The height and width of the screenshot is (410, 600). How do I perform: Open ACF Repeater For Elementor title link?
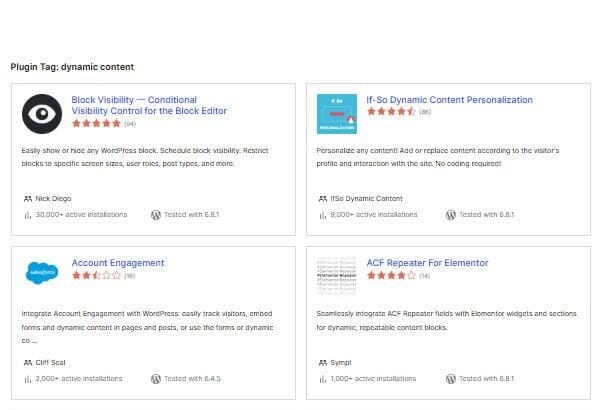click(427, 263)
